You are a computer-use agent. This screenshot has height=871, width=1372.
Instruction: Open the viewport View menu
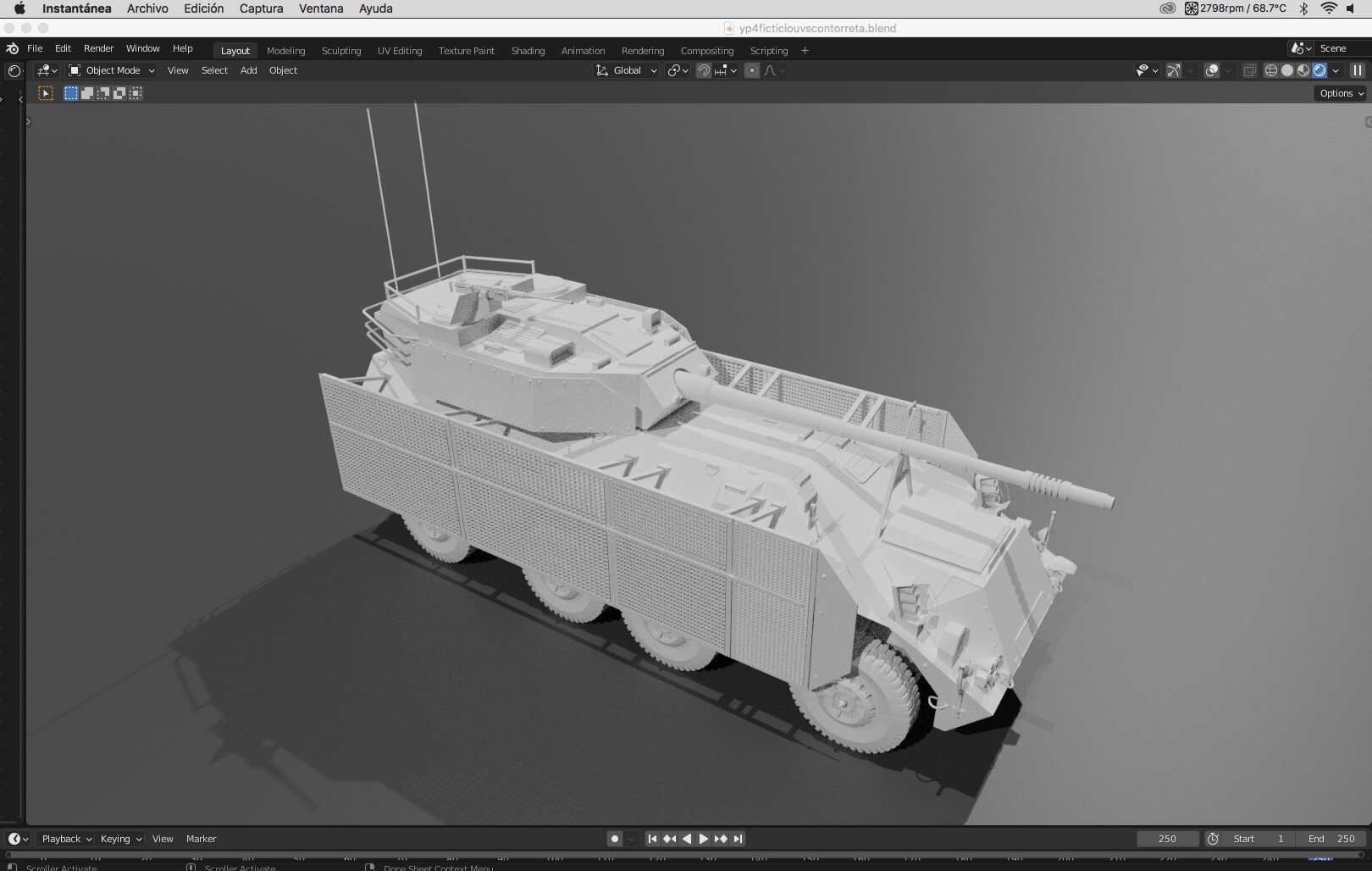[x=178, y=70]
